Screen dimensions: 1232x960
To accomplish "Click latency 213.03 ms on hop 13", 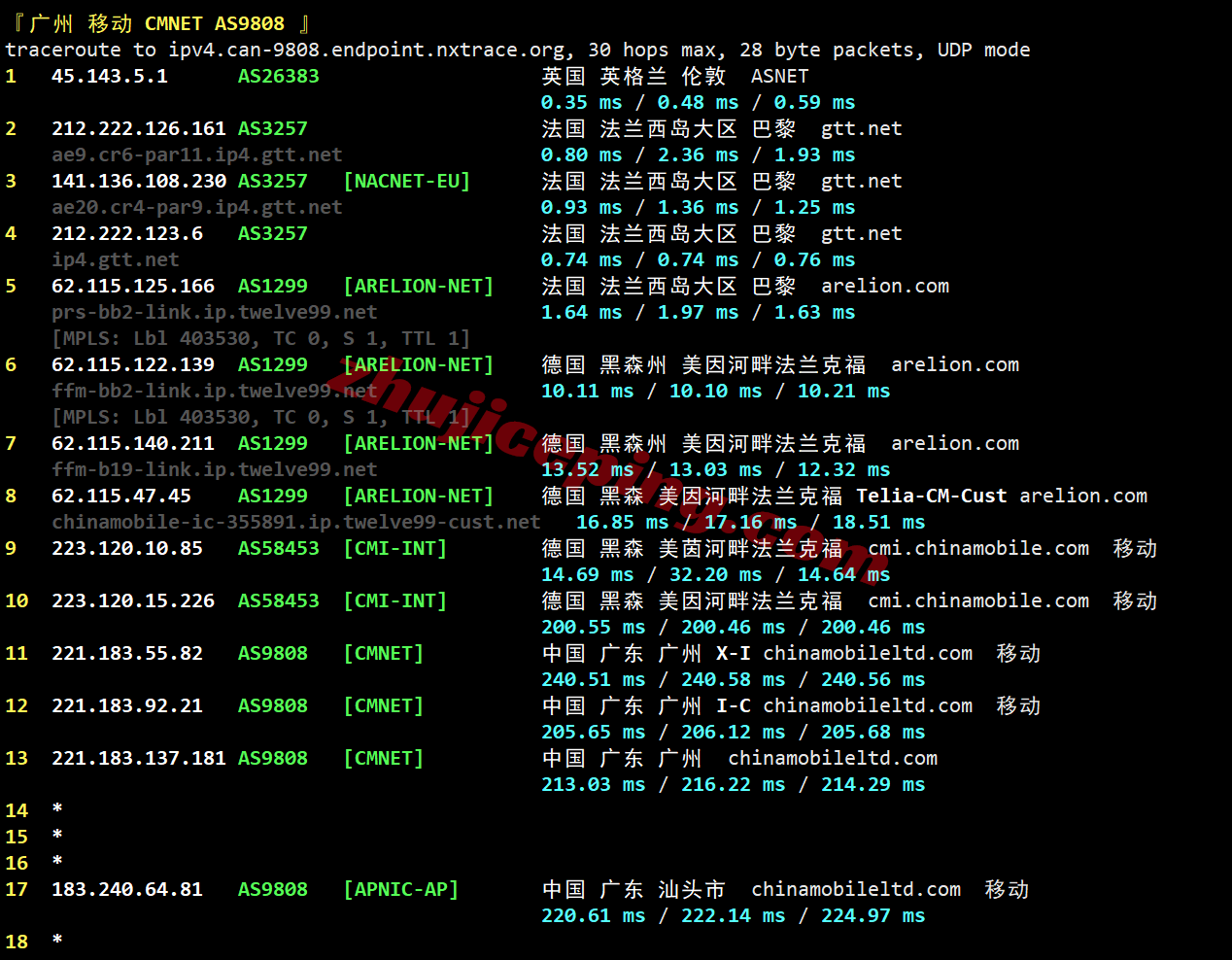I will (594, 784).
